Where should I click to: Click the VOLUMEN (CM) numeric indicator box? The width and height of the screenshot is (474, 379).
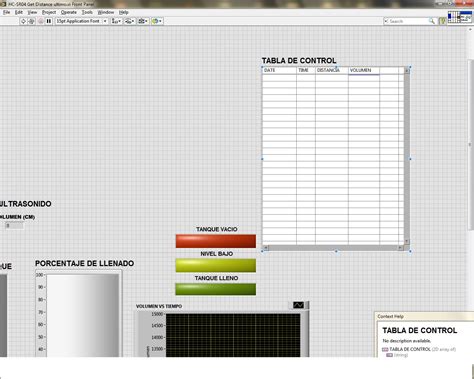pyautogui.click(x=14, y=226)
